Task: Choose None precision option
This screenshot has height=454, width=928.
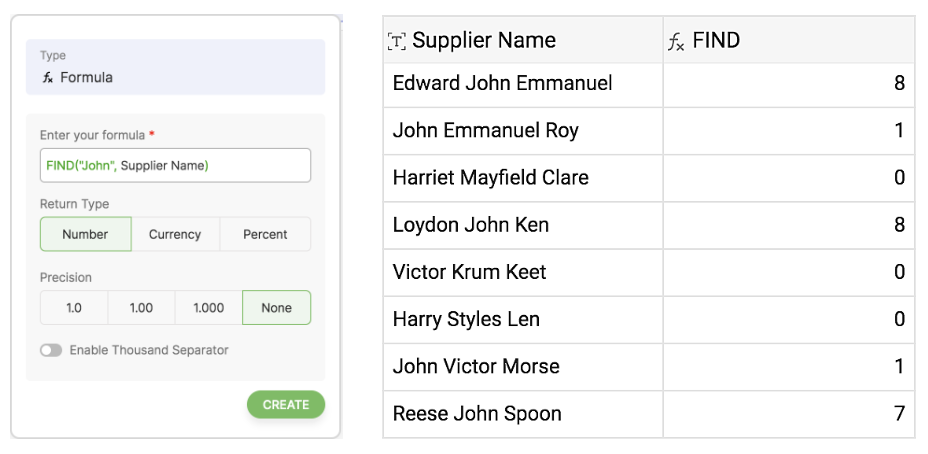Action: coord(276,308)
